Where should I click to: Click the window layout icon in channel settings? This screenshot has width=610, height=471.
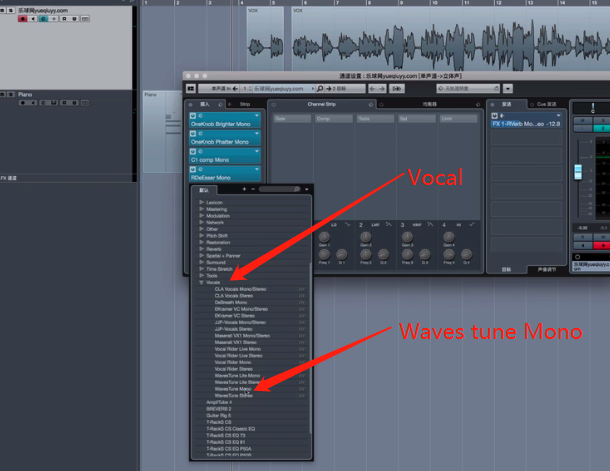pos(191,89)
